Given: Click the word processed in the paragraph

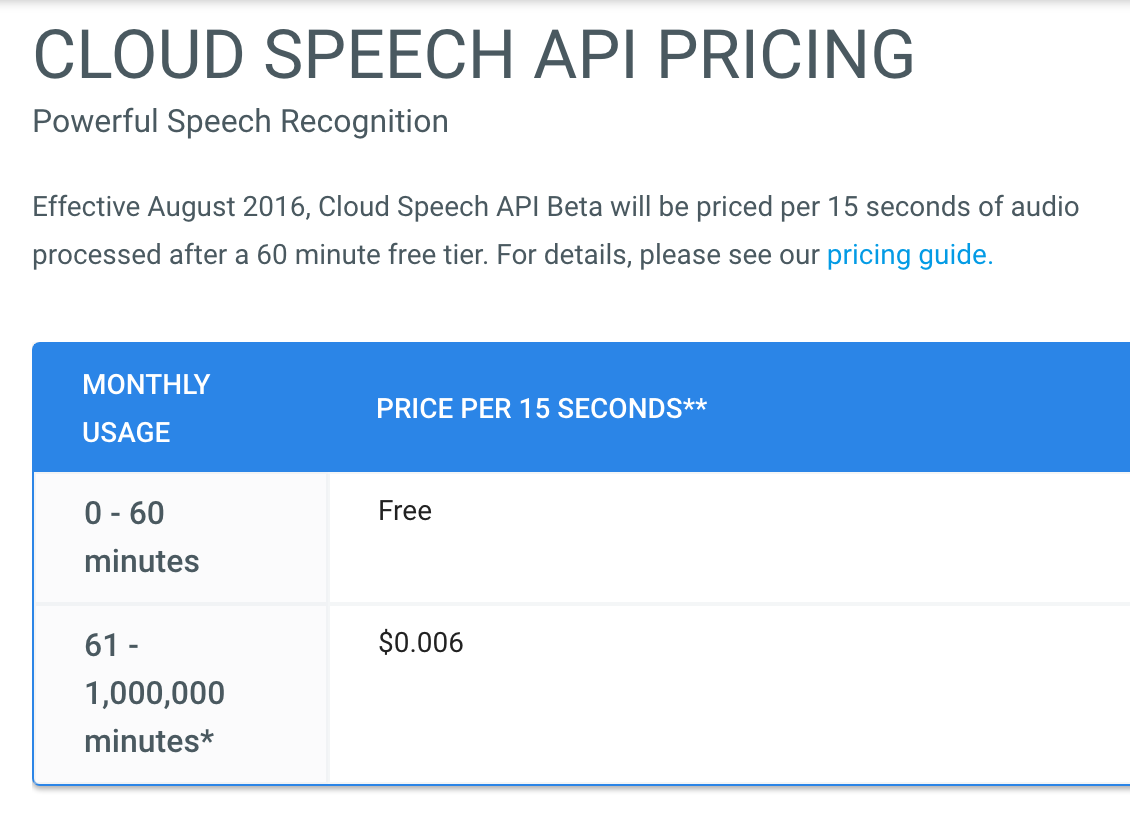Looking at the screenshot, I should tap(97, 256).
